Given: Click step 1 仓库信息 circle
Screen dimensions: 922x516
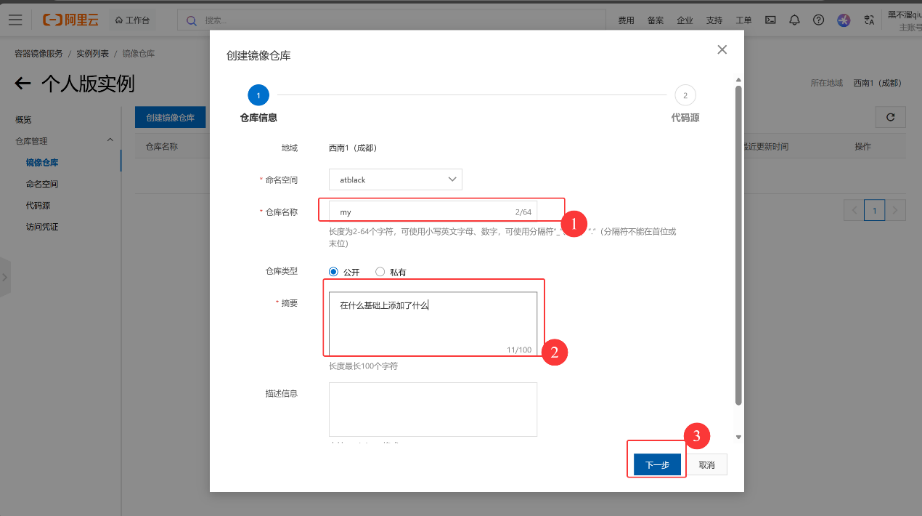Looking at the screenshot, I should click(x=258, y=95).
